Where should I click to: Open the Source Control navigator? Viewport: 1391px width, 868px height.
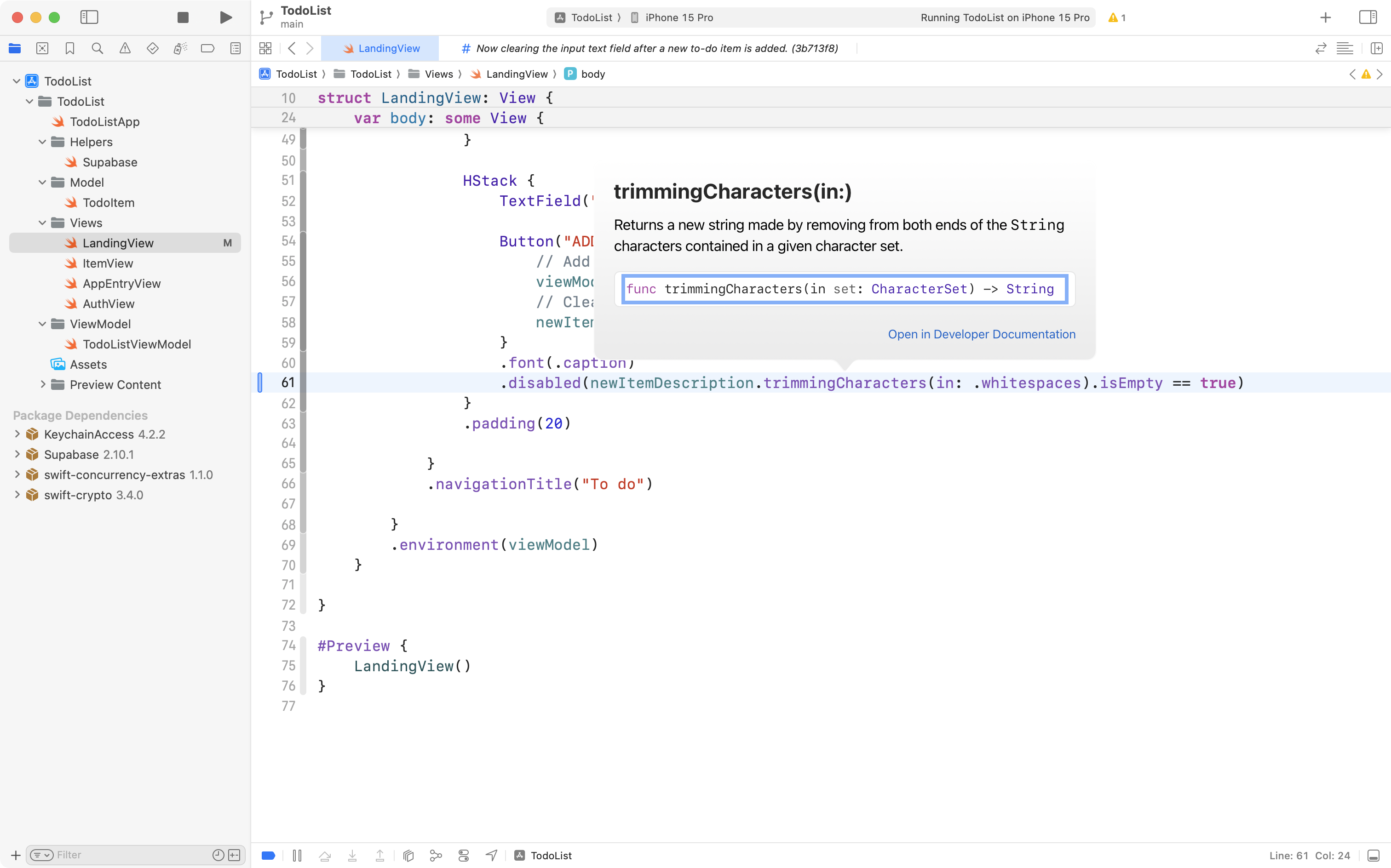[42, 48]
